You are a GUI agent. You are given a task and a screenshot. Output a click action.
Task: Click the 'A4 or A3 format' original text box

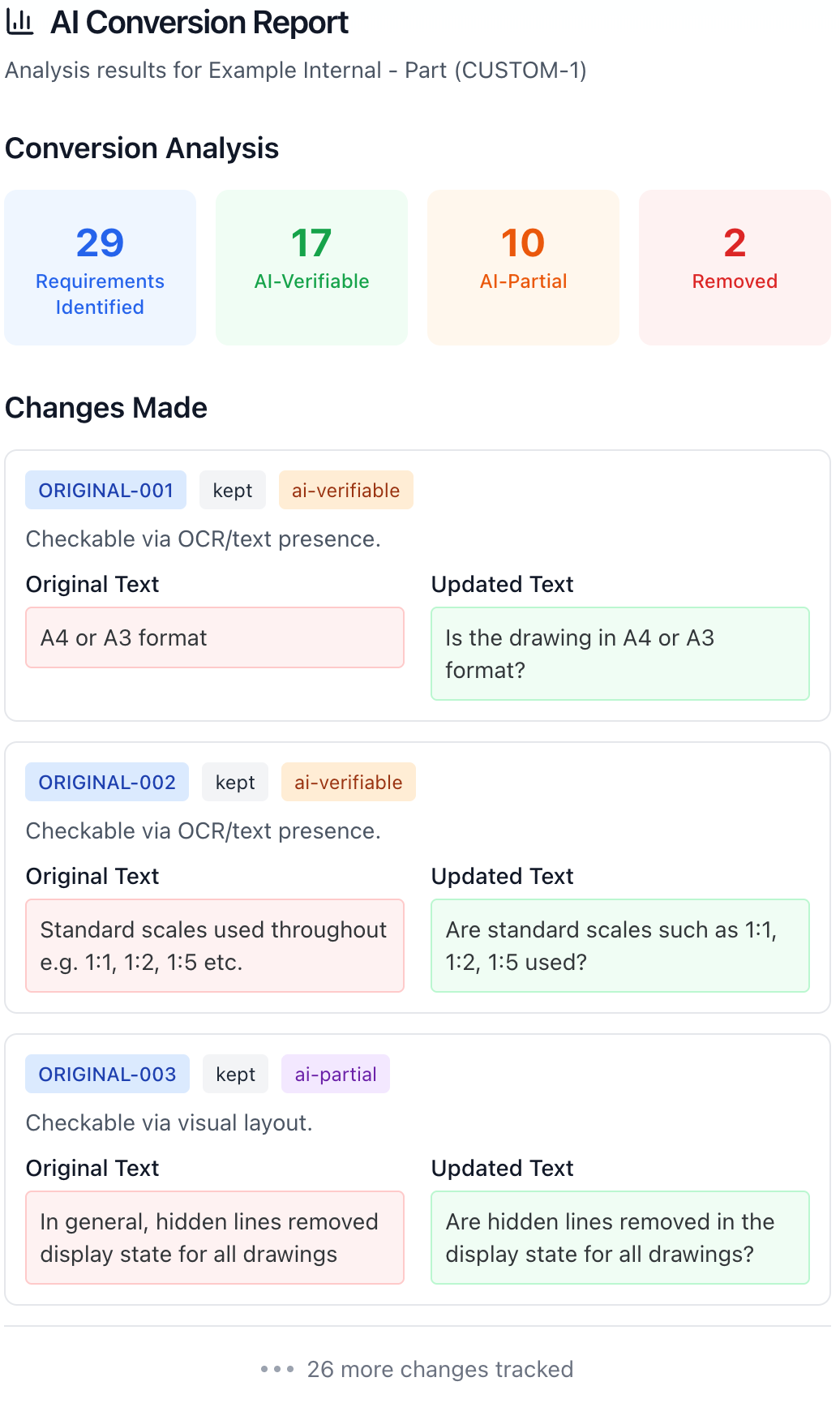215,638
